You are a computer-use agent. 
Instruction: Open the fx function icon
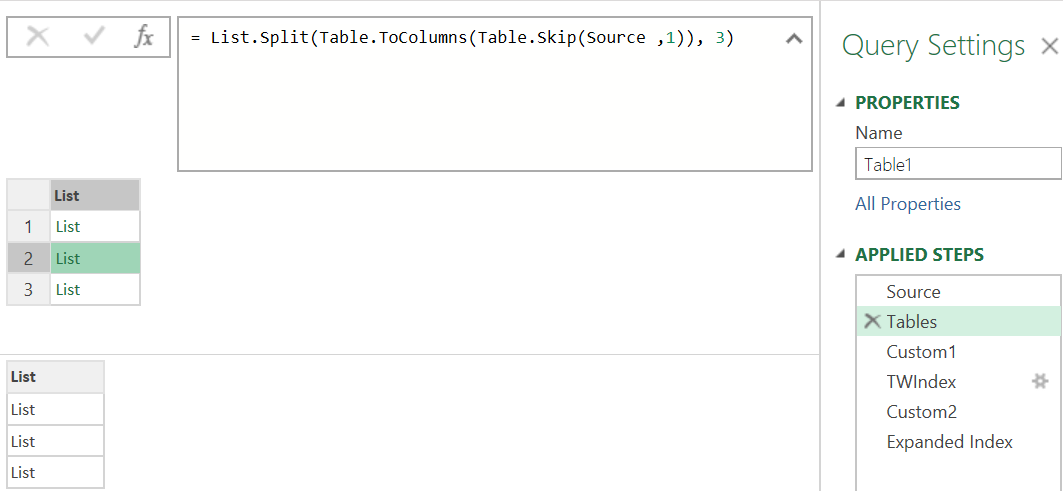(144, 37)
